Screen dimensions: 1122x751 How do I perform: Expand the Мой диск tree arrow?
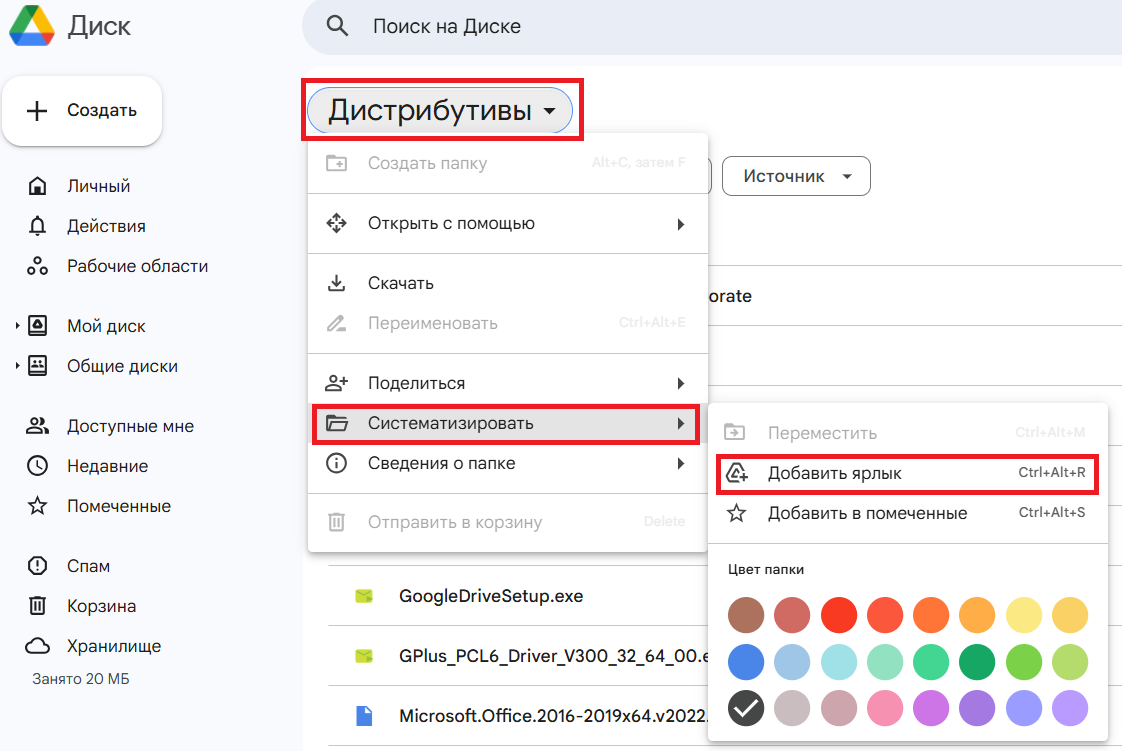coord(17,326)
